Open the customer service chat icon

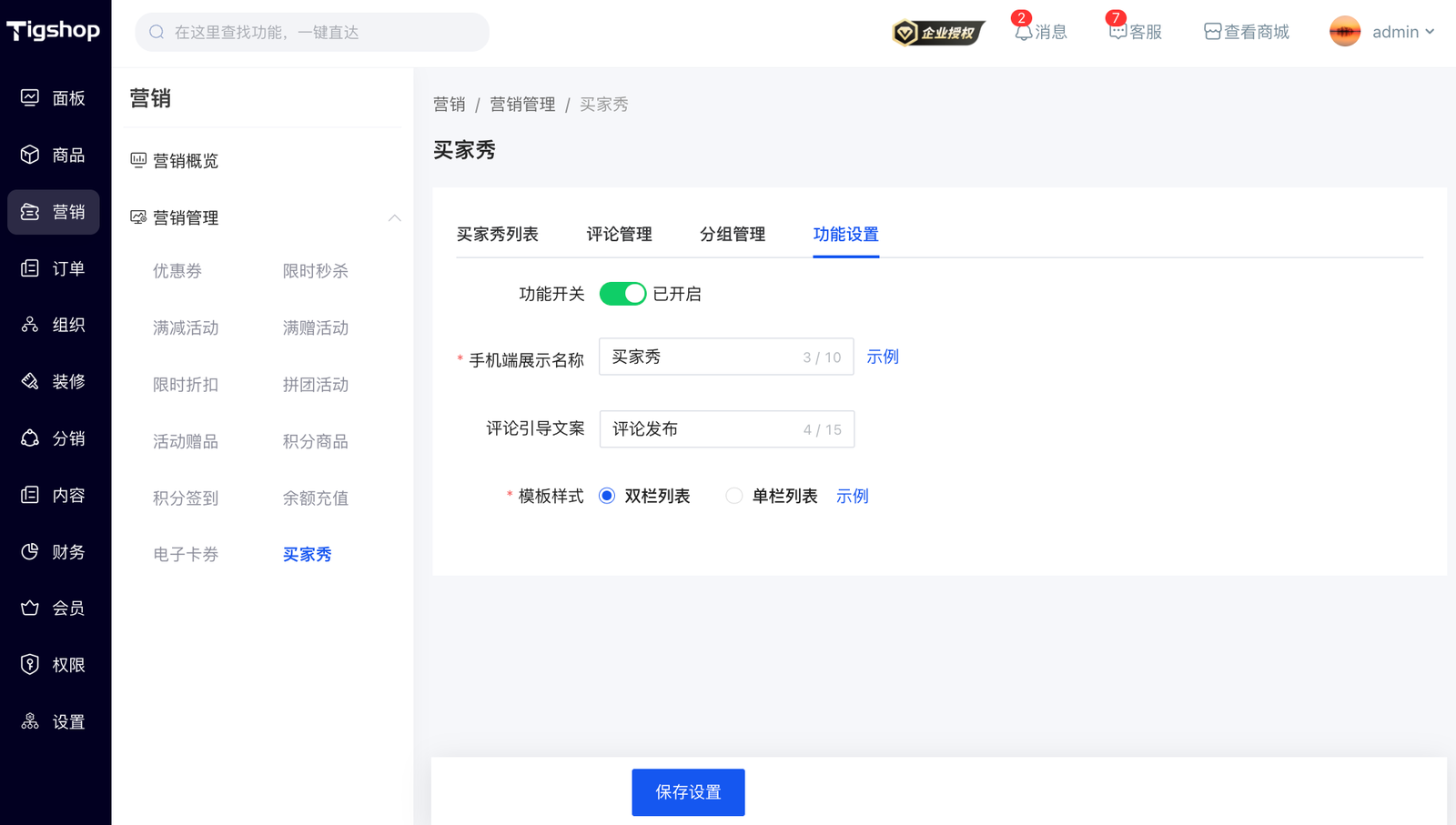(1117, 32)
